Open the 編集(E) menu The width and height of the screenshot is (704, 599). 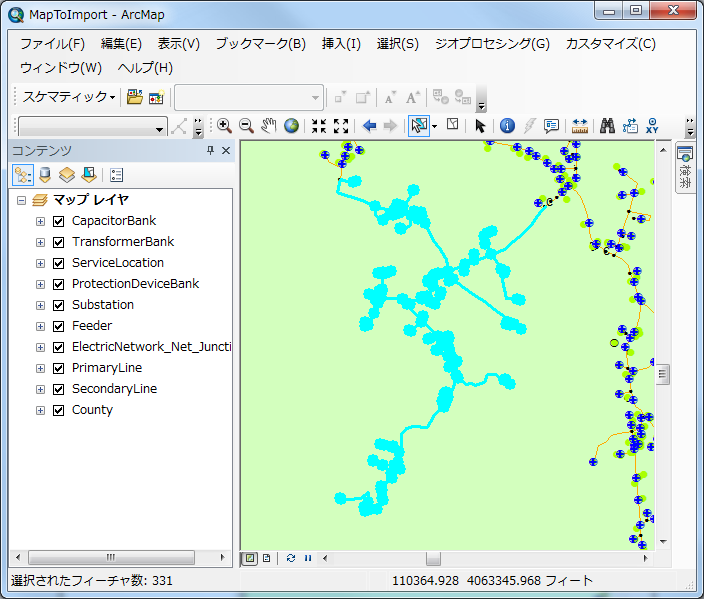(121, 44)
